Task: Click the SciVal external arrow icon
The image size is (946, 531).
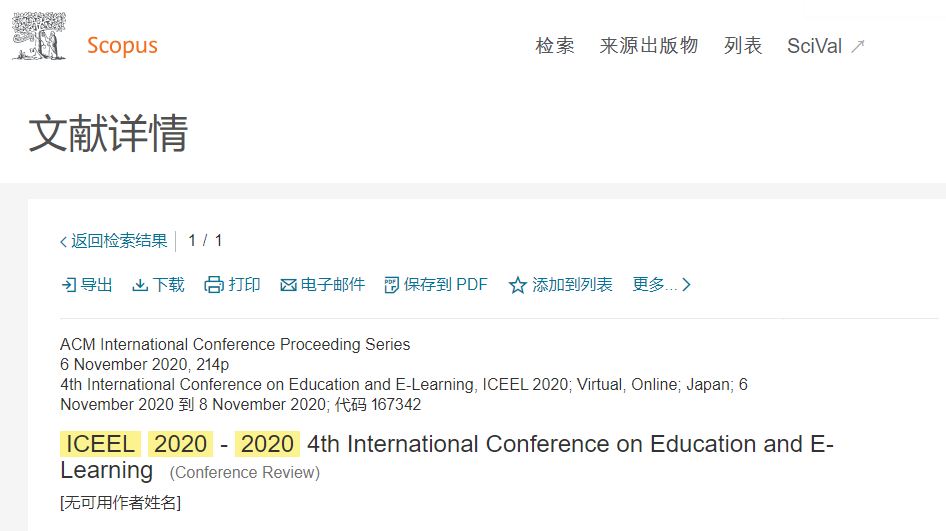Action: 858,46
